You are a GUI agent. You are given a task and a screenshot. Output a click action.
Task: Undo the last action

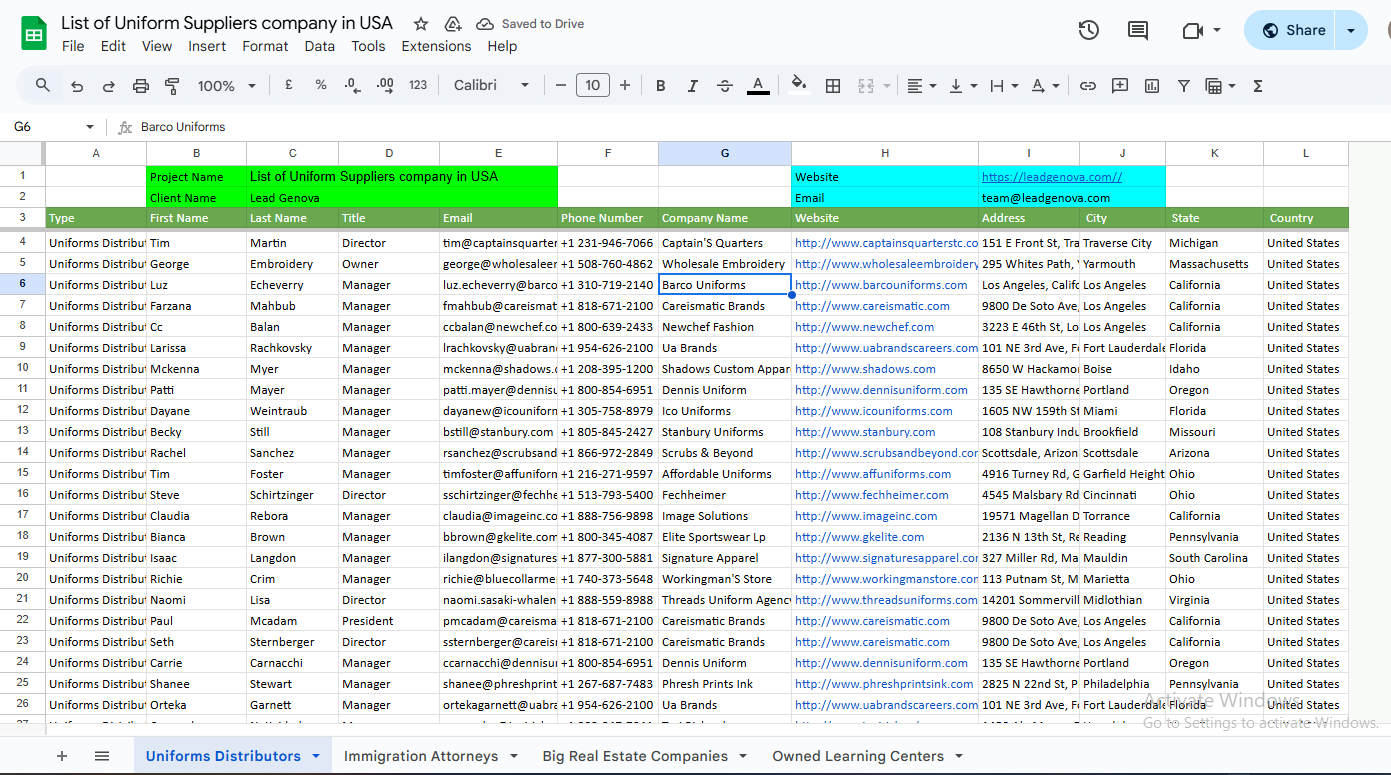point(77,86)
